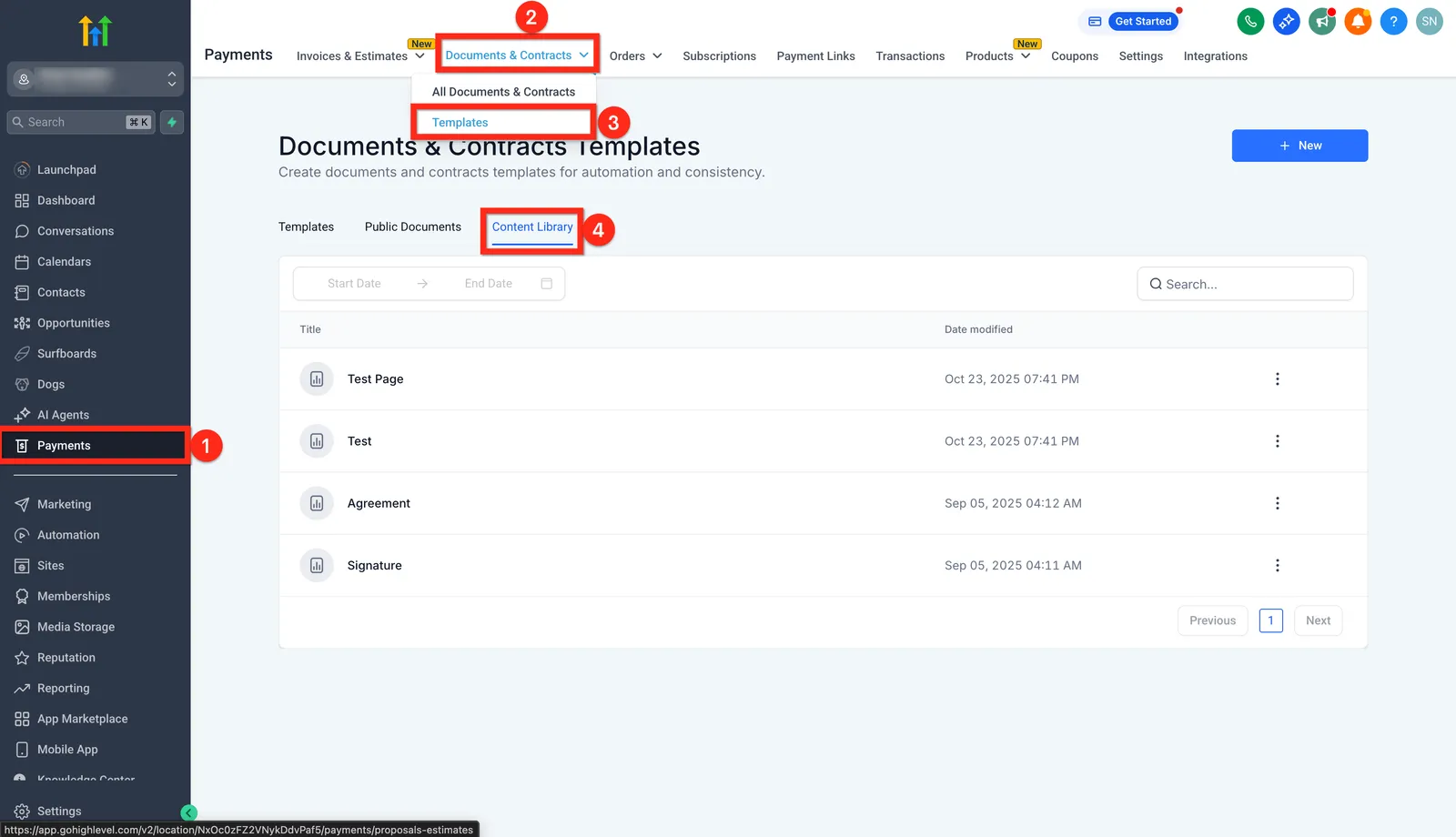Select page 1 in pagination

tap(1270, 620)
